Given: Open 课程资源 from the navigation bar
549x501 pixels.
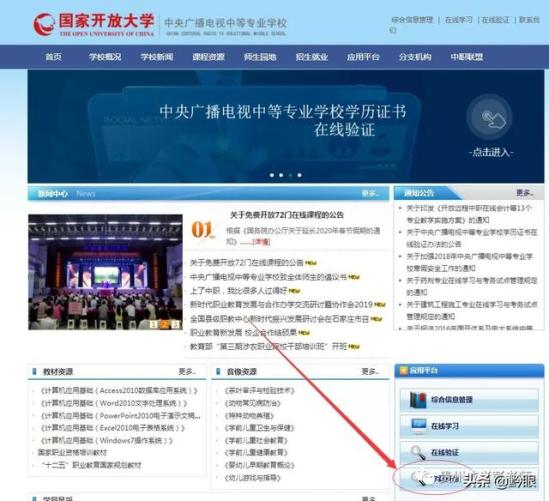Looking at the screenshot, I should coord(208,57).
